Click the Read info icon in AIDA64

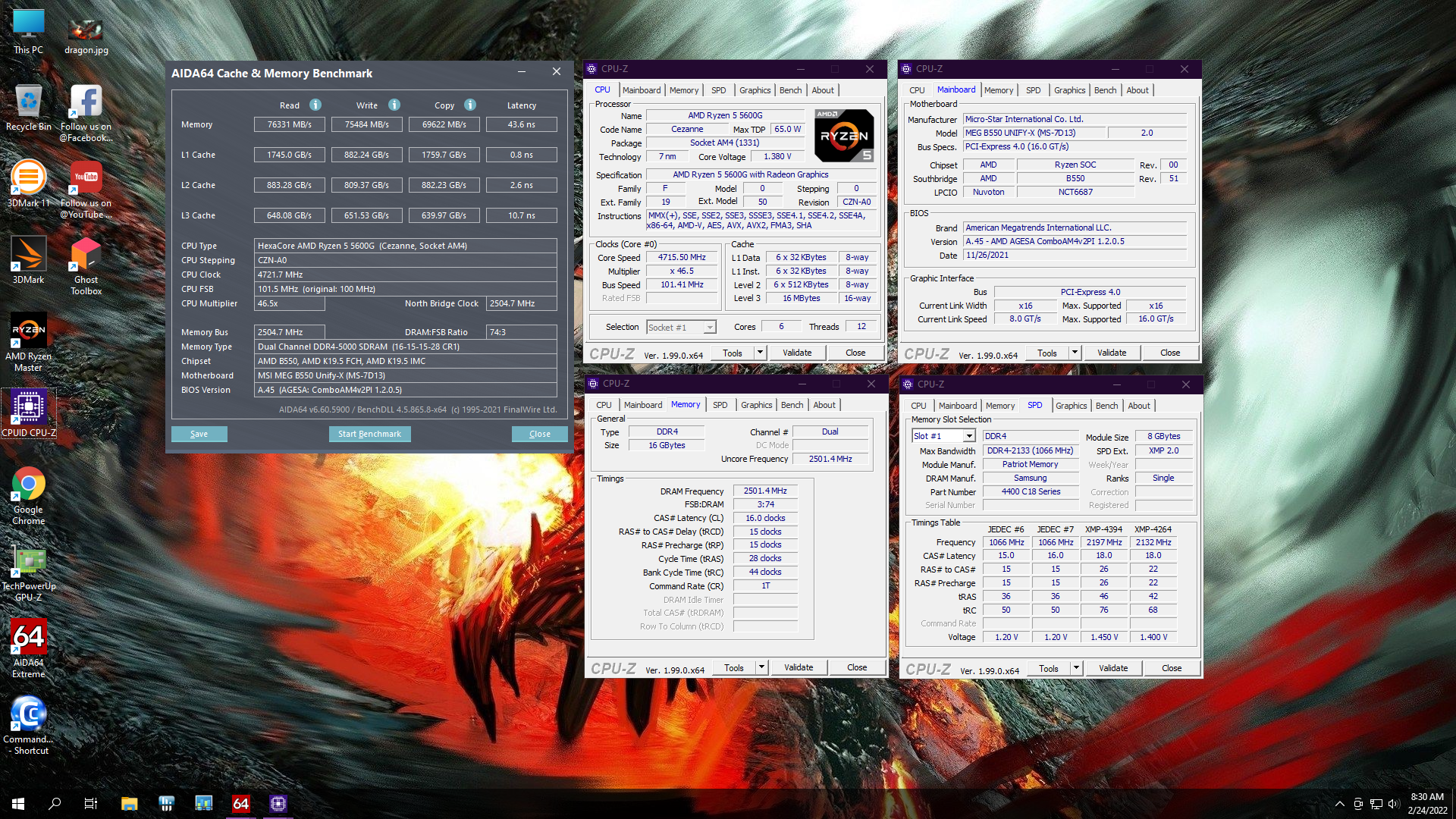point(315,105)
